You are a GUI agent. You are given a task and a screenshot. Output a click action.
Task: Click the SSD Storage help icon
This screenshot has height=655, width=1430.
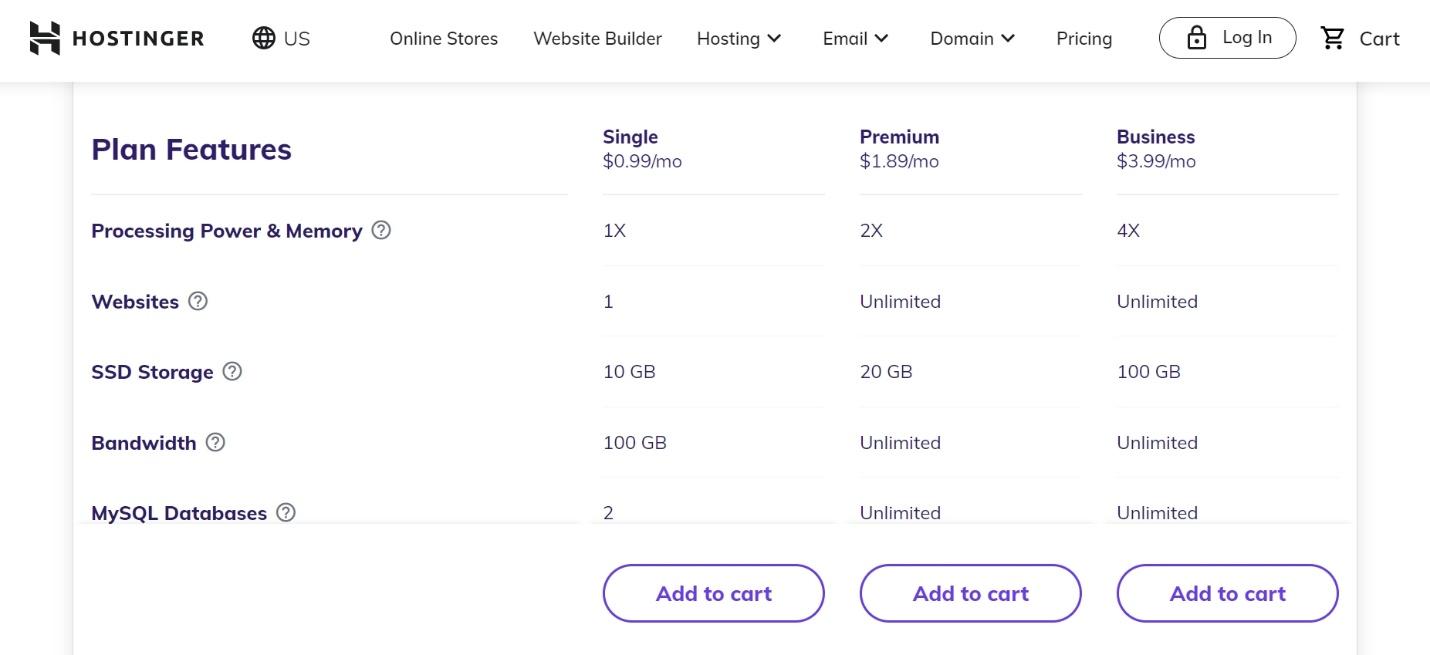point(232,371)
